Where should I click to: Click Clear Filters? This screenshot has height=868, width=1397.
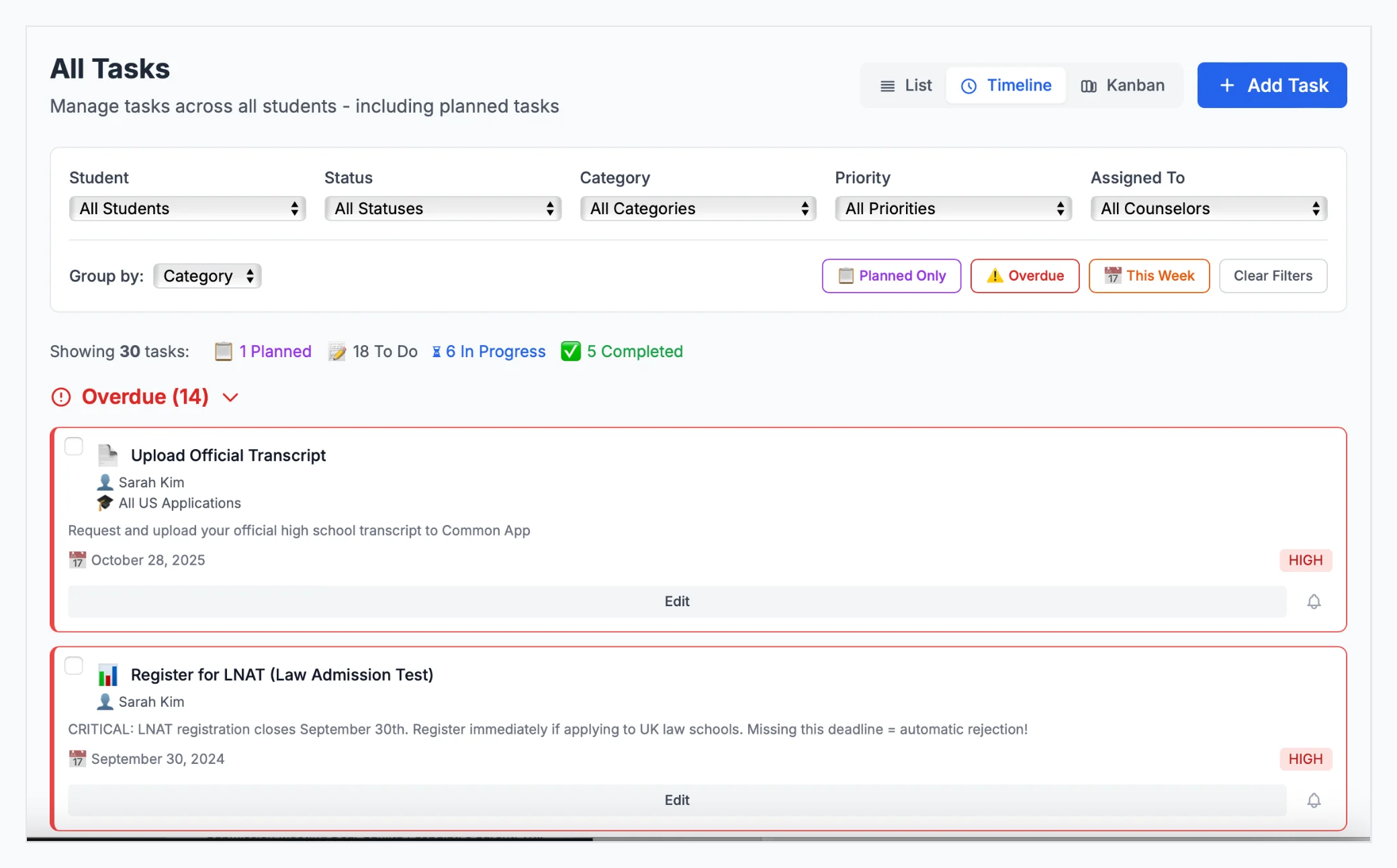(x=1273, y=275)
